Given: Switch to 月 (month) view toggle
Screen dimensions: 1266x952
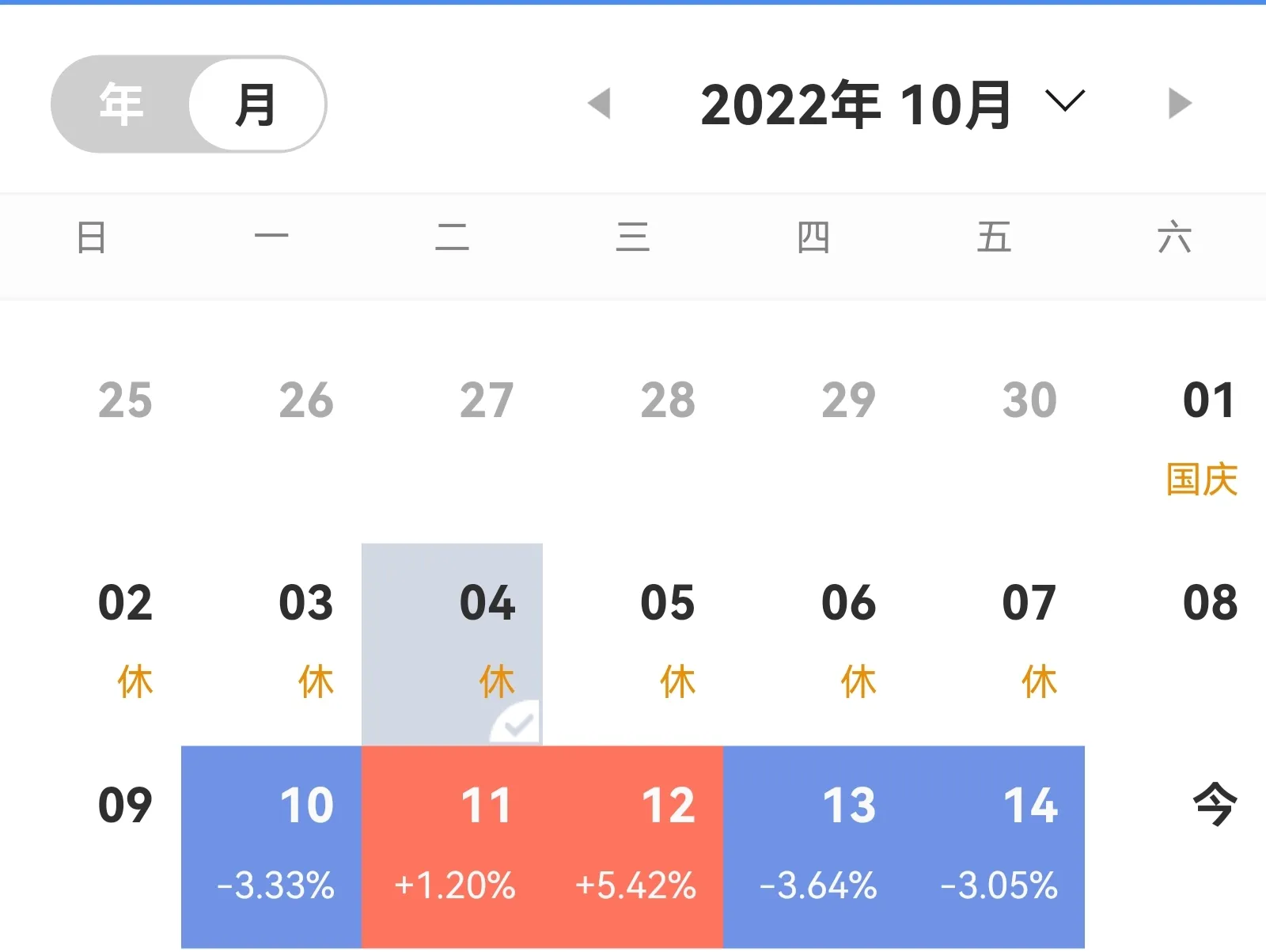Looking at the screenshot, I should pyautogui.click(x=256, y=104).
